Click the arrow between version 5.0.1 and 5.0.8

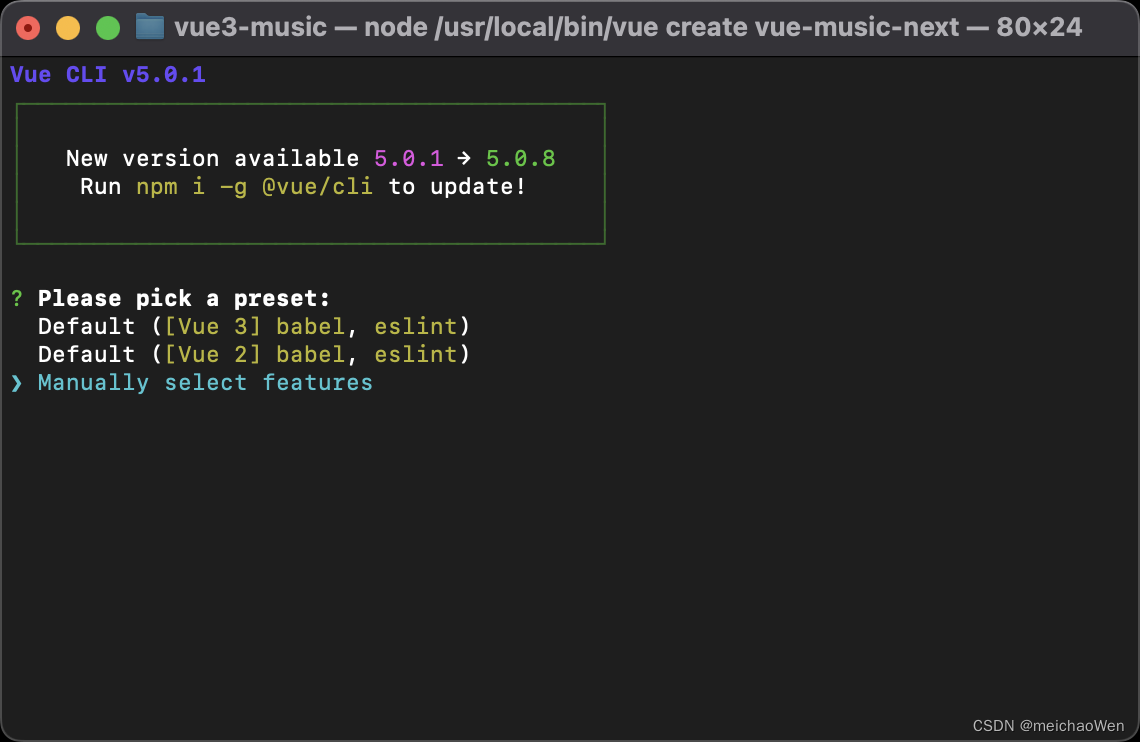coord(464,158)
